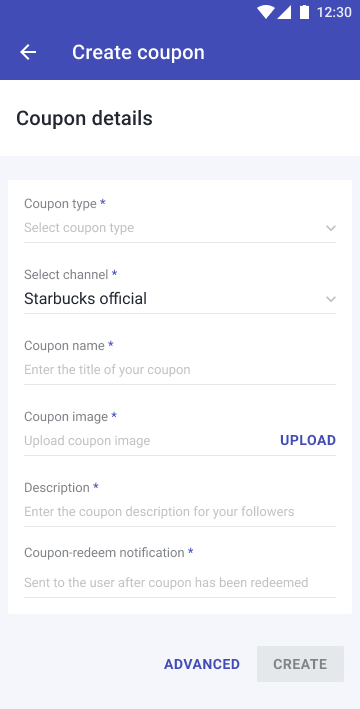360x709 pixels.
Task: Tap the Wi-Fi status icon
Action: click(x=265, y=12)
